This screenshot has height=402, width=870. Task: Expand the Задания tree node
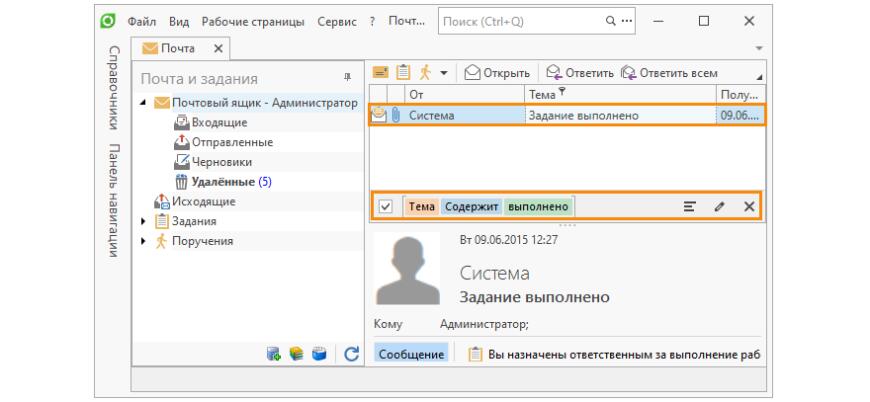point(144,221)
